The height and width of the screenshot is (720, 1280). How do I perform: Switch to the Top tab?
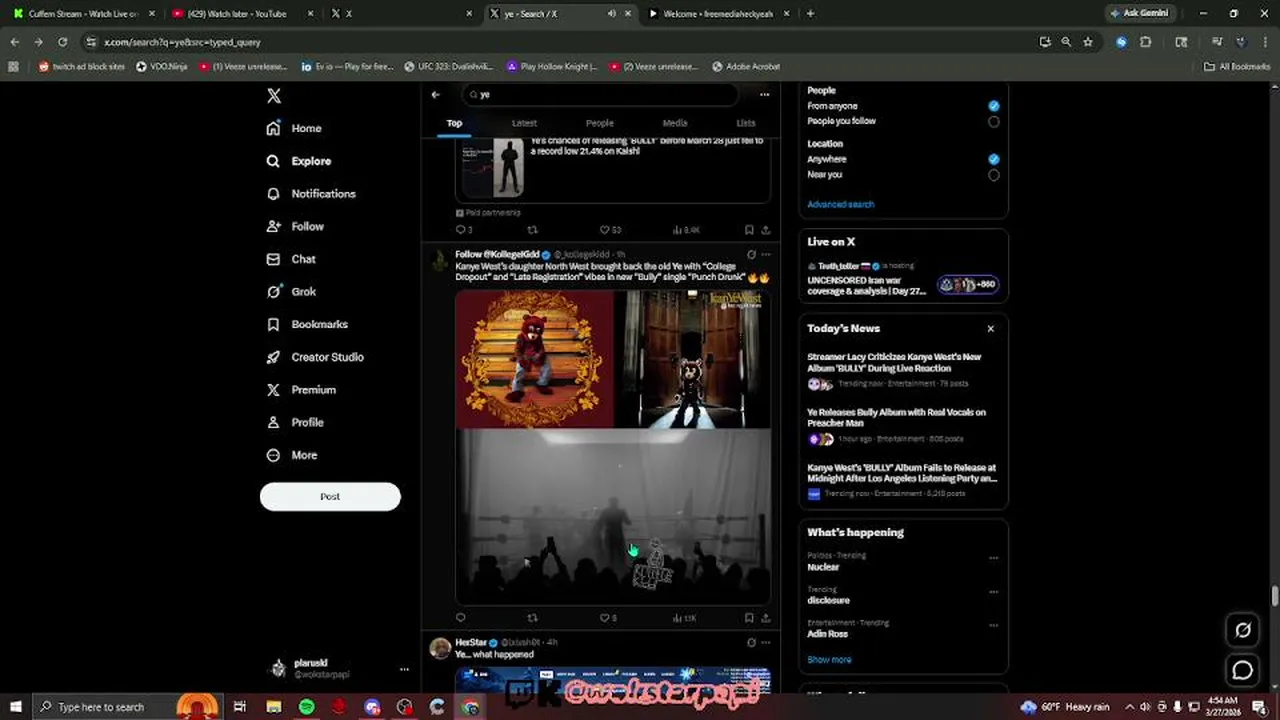454,123
